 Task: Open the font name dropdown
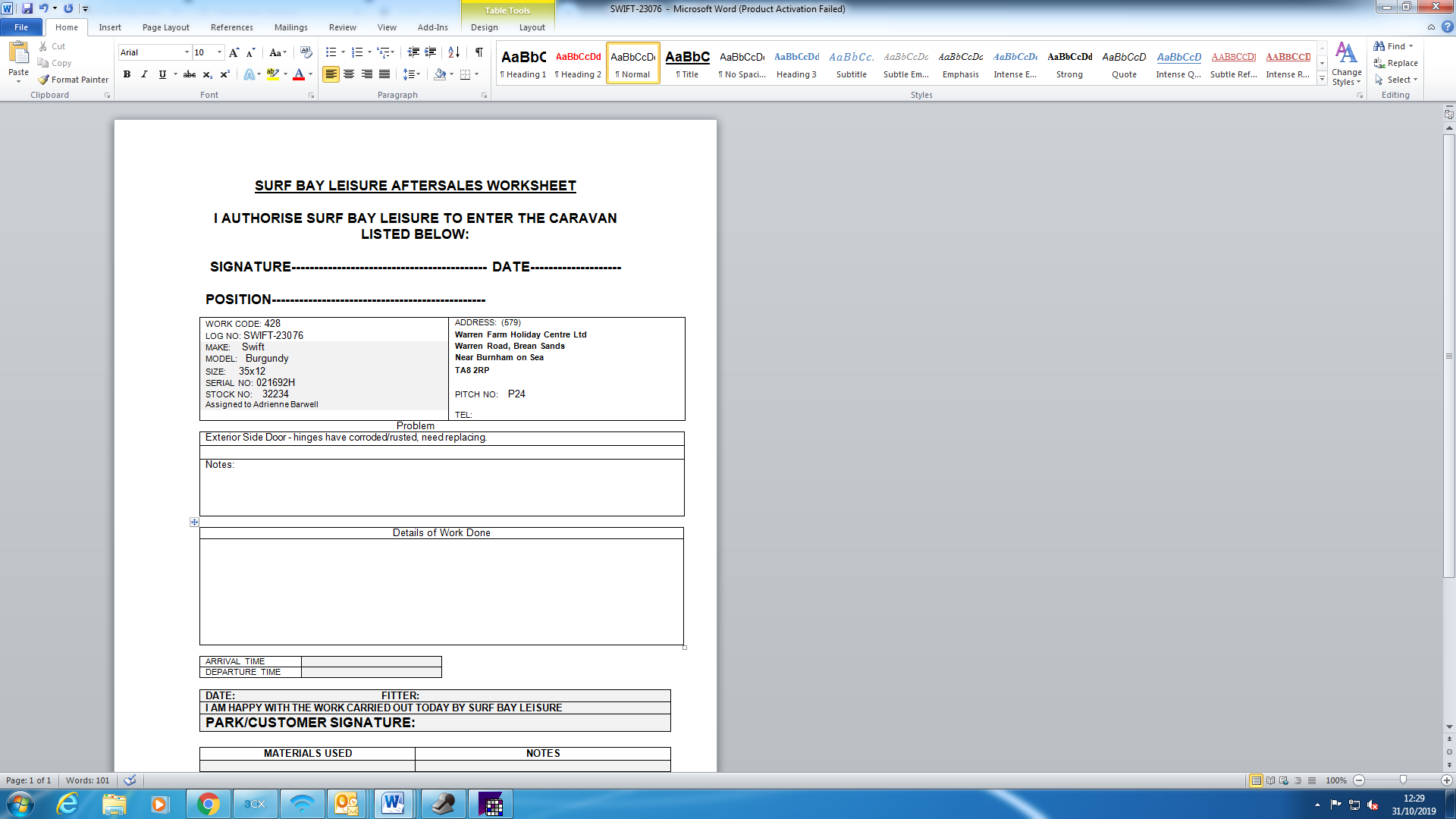pos(187,52)
